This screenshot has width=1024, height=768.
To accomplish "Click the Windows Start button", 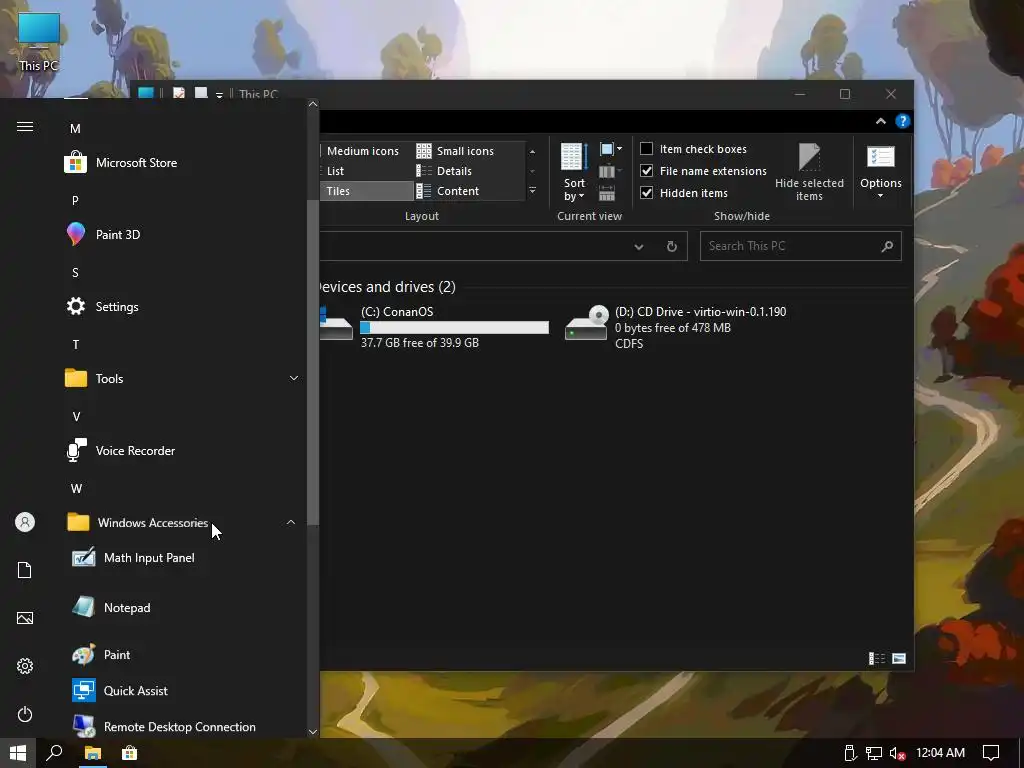I will pos(18,753).
